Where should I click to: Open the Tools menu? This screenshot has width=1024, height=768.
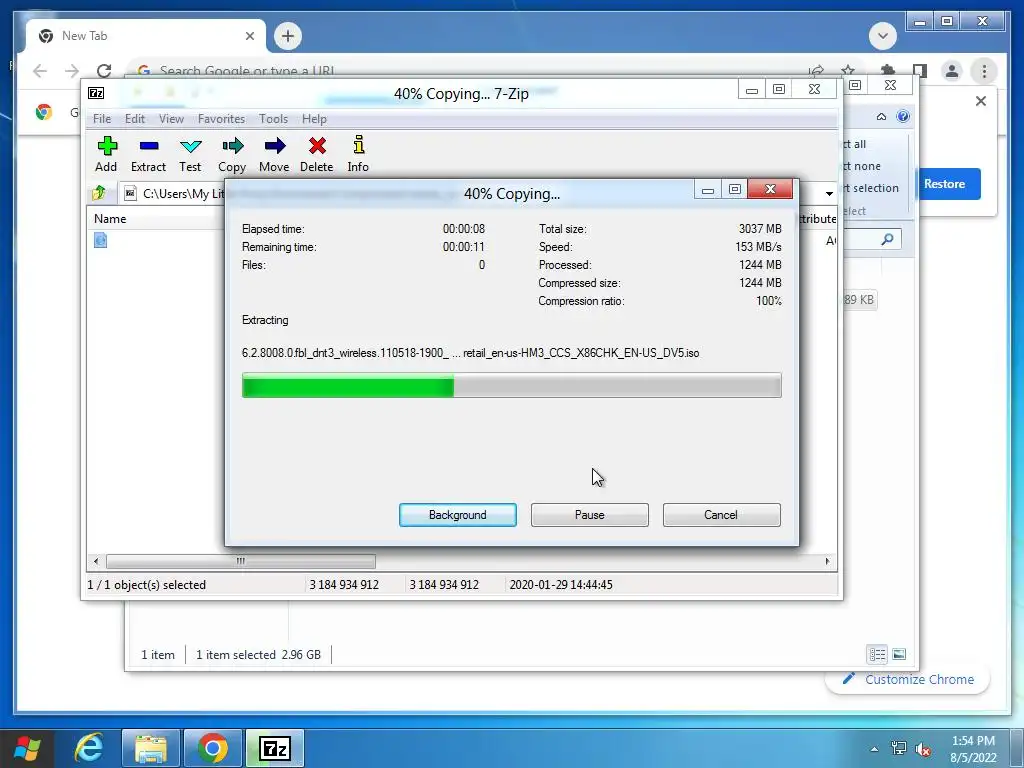tap(273, 119)
